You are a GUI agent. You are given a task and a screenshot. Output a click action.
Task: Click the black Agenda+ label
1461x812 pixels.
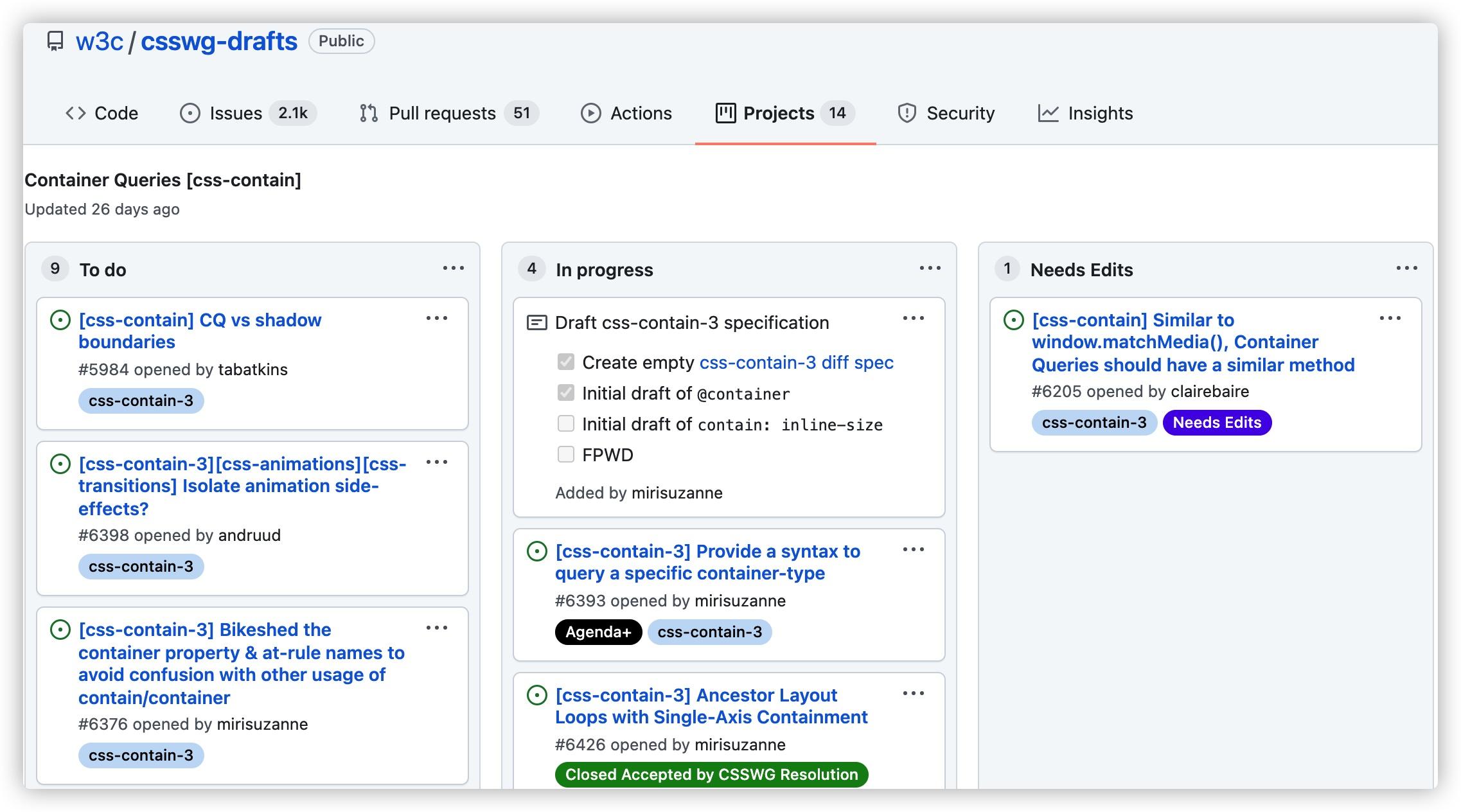click(x=598, y=632)
